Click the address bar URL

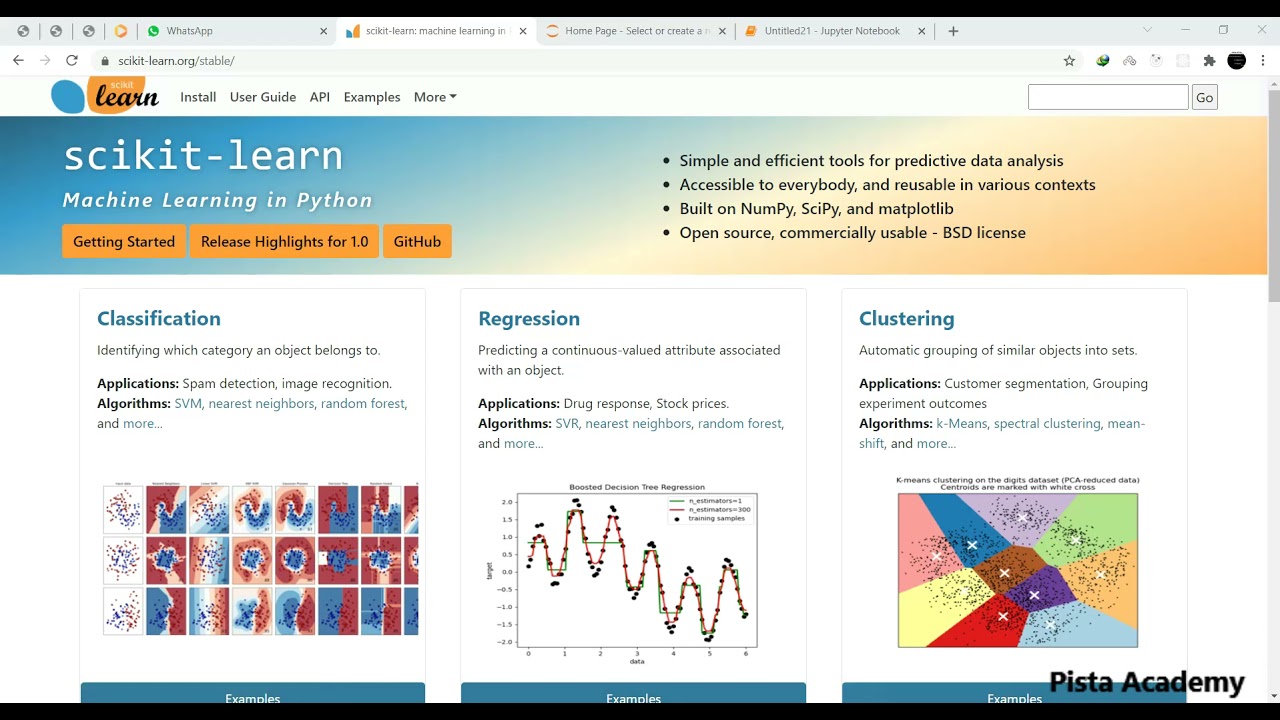coord(176,61)
